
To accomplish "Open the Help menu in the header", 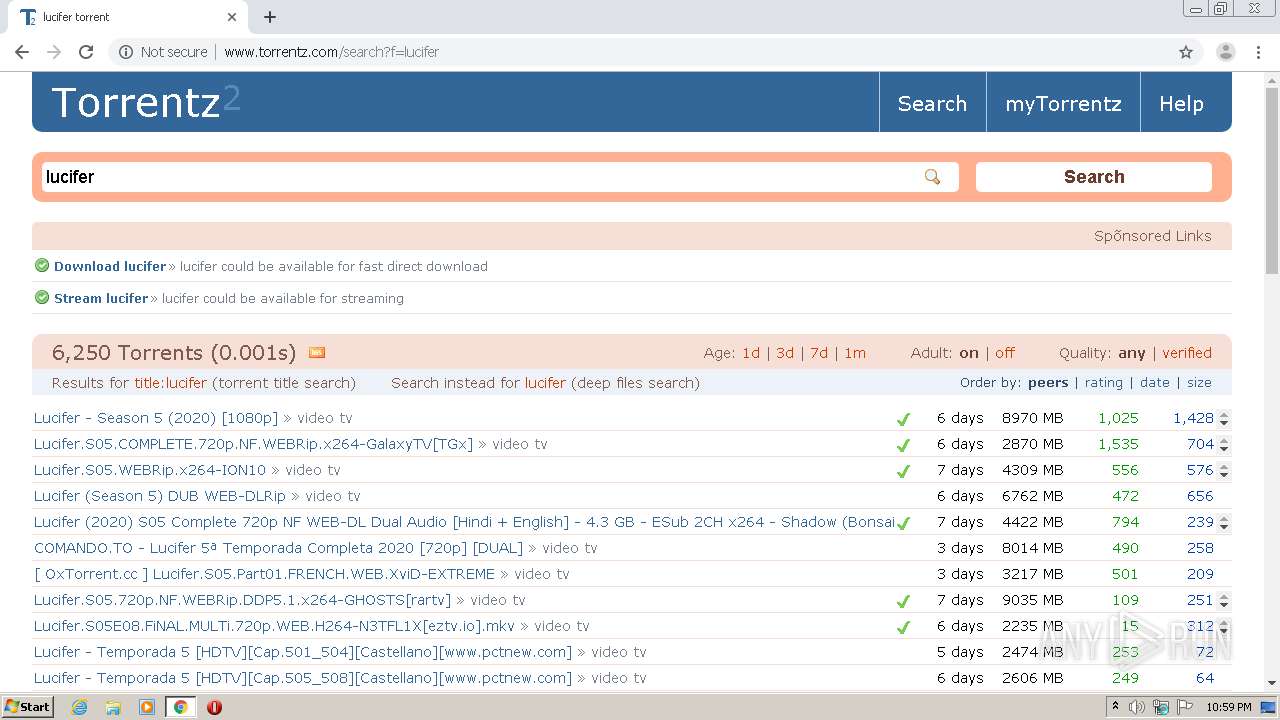I will 1181,104.
